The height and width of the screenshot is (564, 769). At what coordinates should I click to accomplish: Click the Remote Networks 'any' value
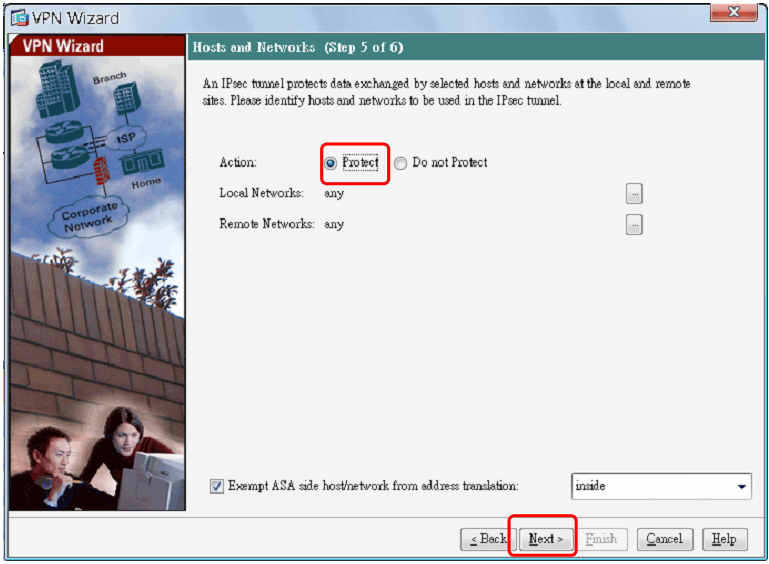pyautogui.click(x=334, y=225)
